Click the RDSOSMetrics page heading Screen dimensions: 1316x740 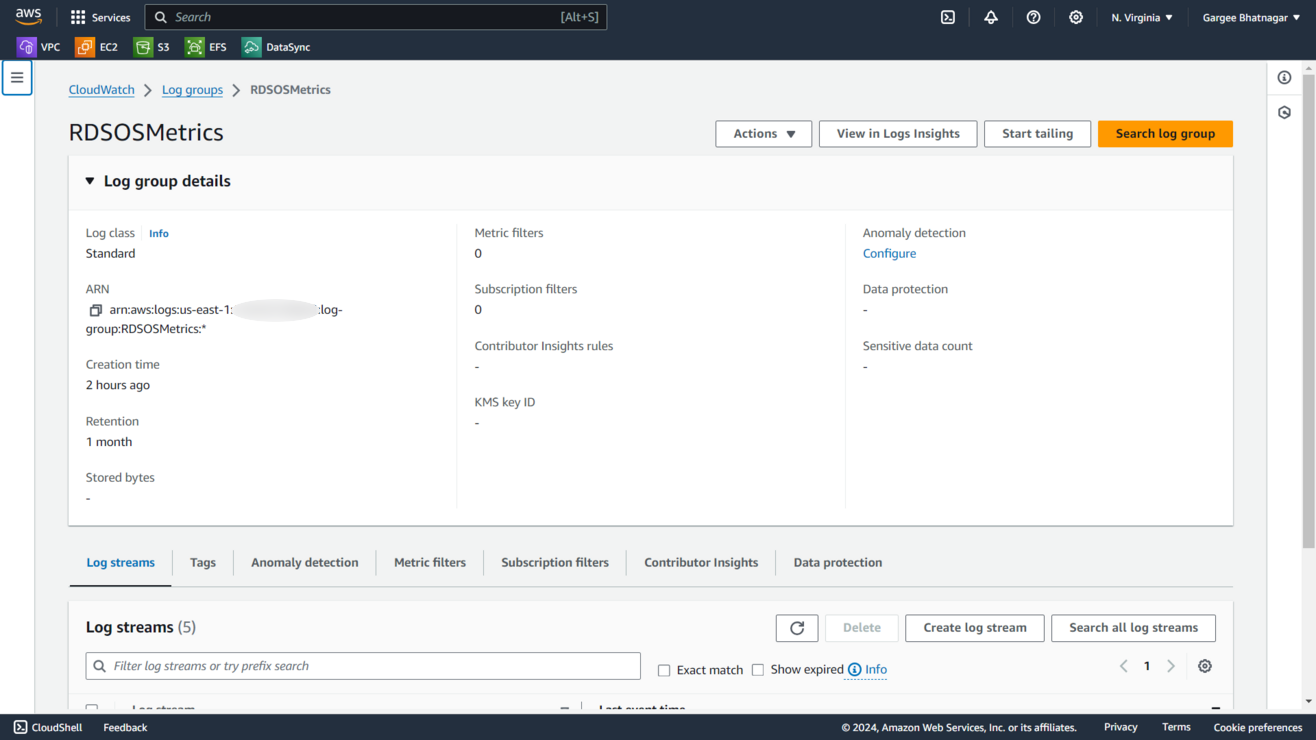point(146,133)
